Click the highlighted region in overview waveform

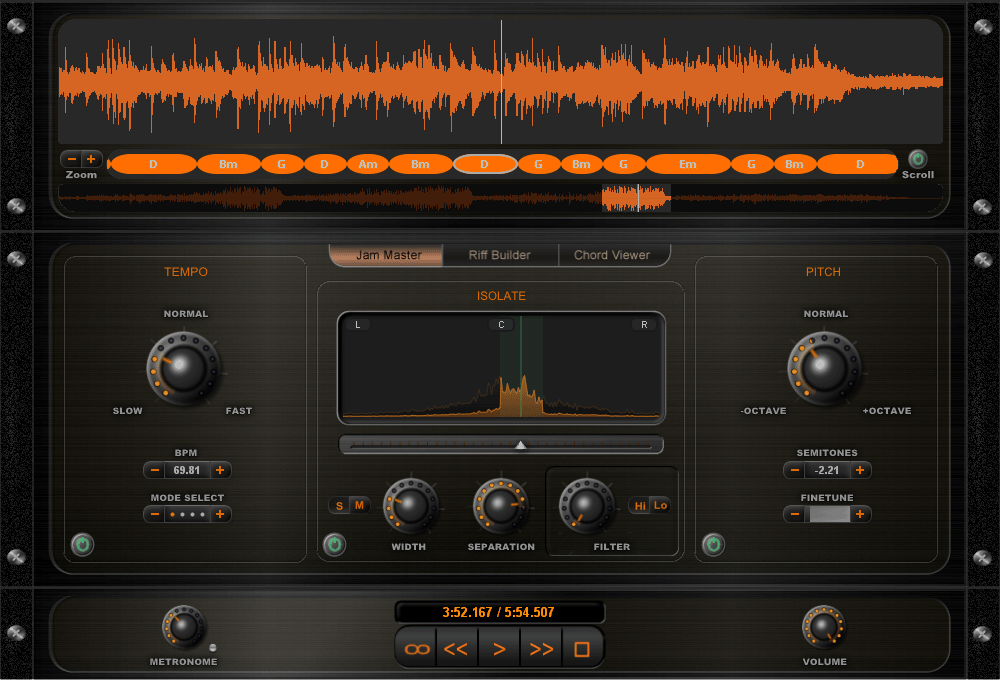(x=636, y=198)
